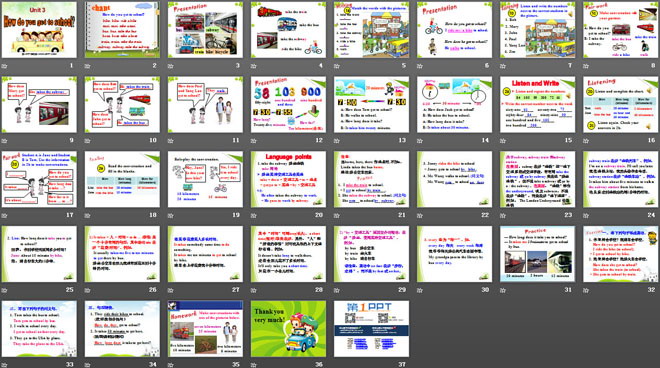Click the animation star icon under slide 31

pos(503,291)
